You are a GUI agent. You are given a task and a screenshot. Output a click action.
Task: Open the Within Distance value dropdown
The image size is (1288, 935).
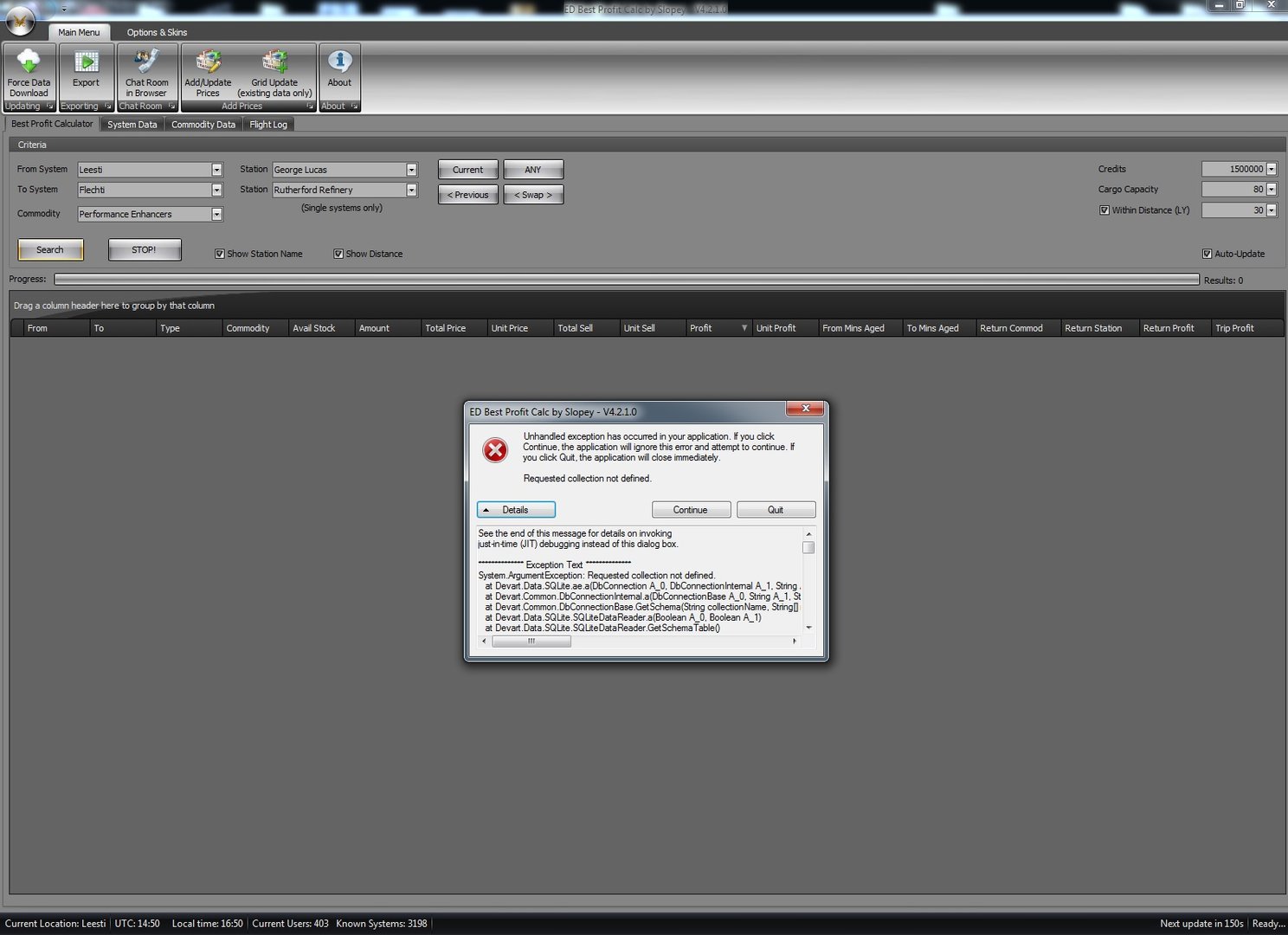coord(1272,210)
